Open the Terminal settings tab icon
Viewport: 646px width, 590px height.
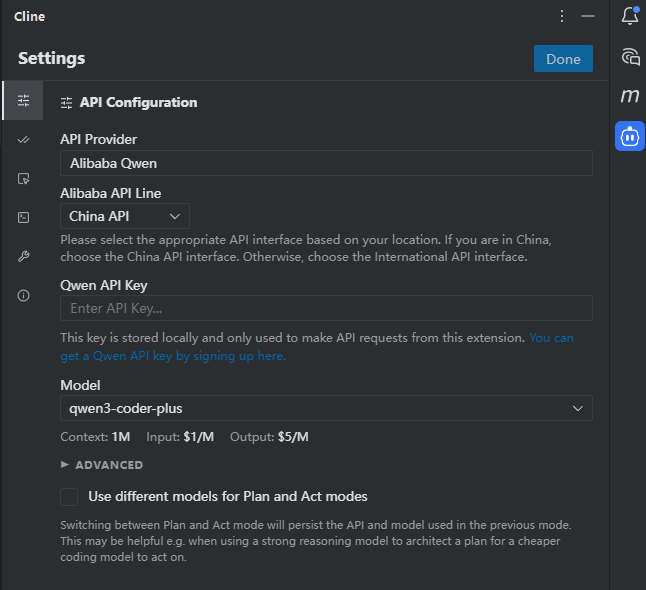point(23,218)
